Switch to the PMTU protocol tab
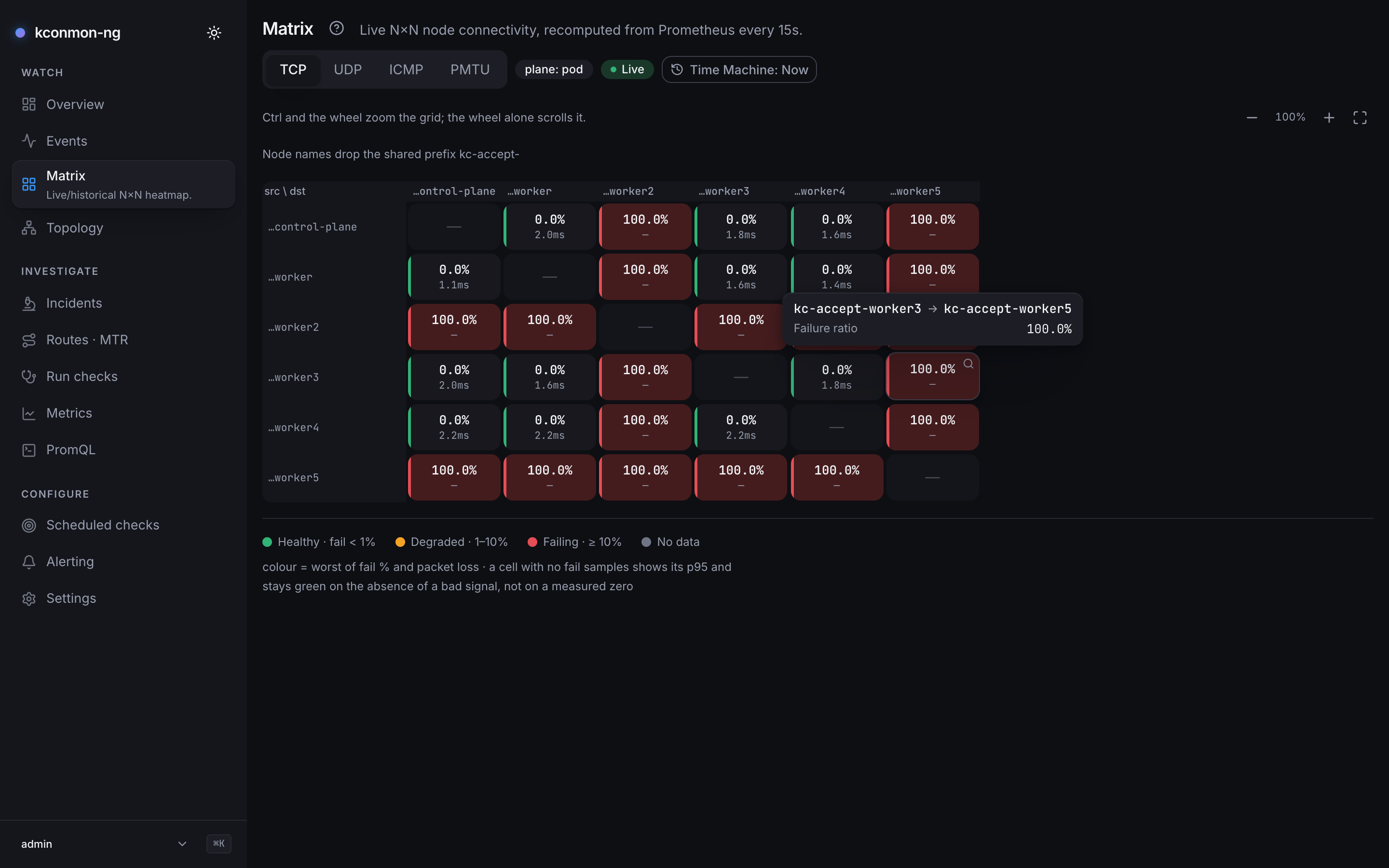Screen dimensions: 1389x868 point(469,69)
